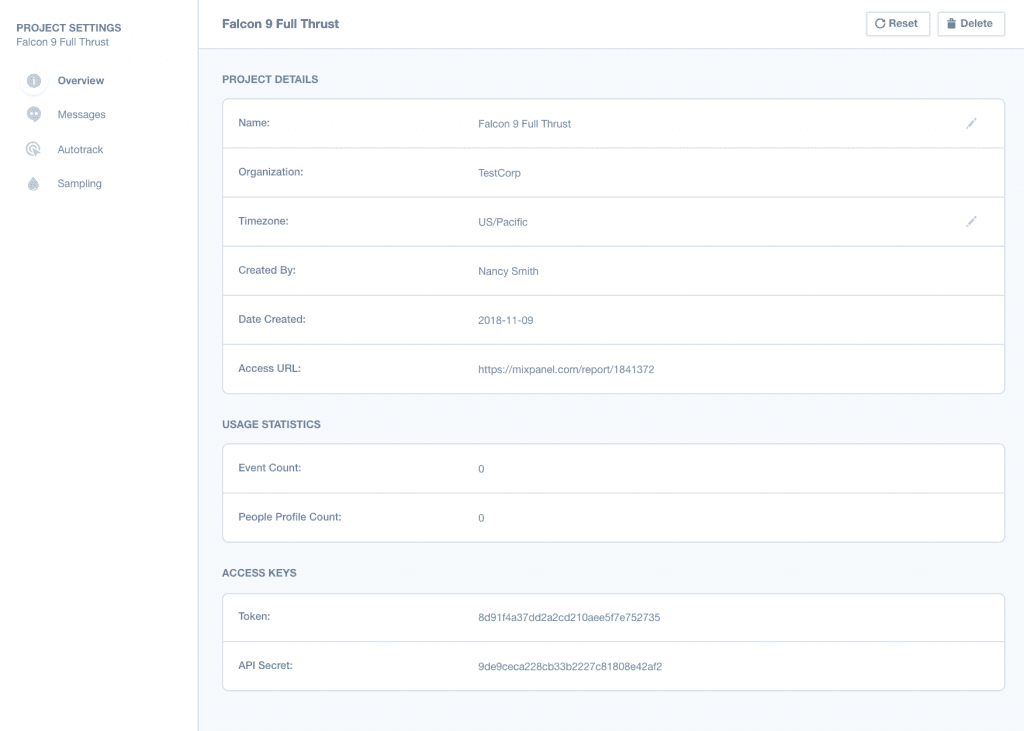The height and width of the screenshot is (731, 1024).
Task: Click the Overview info icon in sidebar
Action: pyautogui.click(x=34, y=81)
